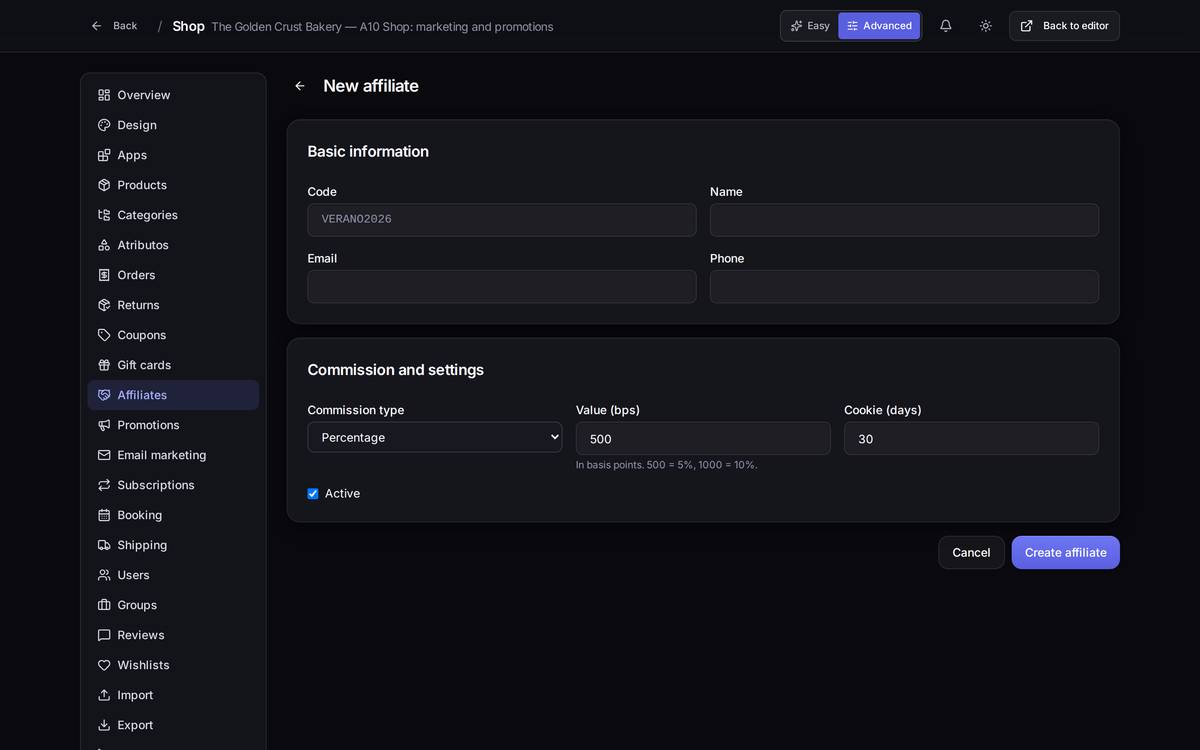This screenshot has width=1200, height=750.
Task: Click the Golden Crust Bakery title text
Action: [382, 27]
